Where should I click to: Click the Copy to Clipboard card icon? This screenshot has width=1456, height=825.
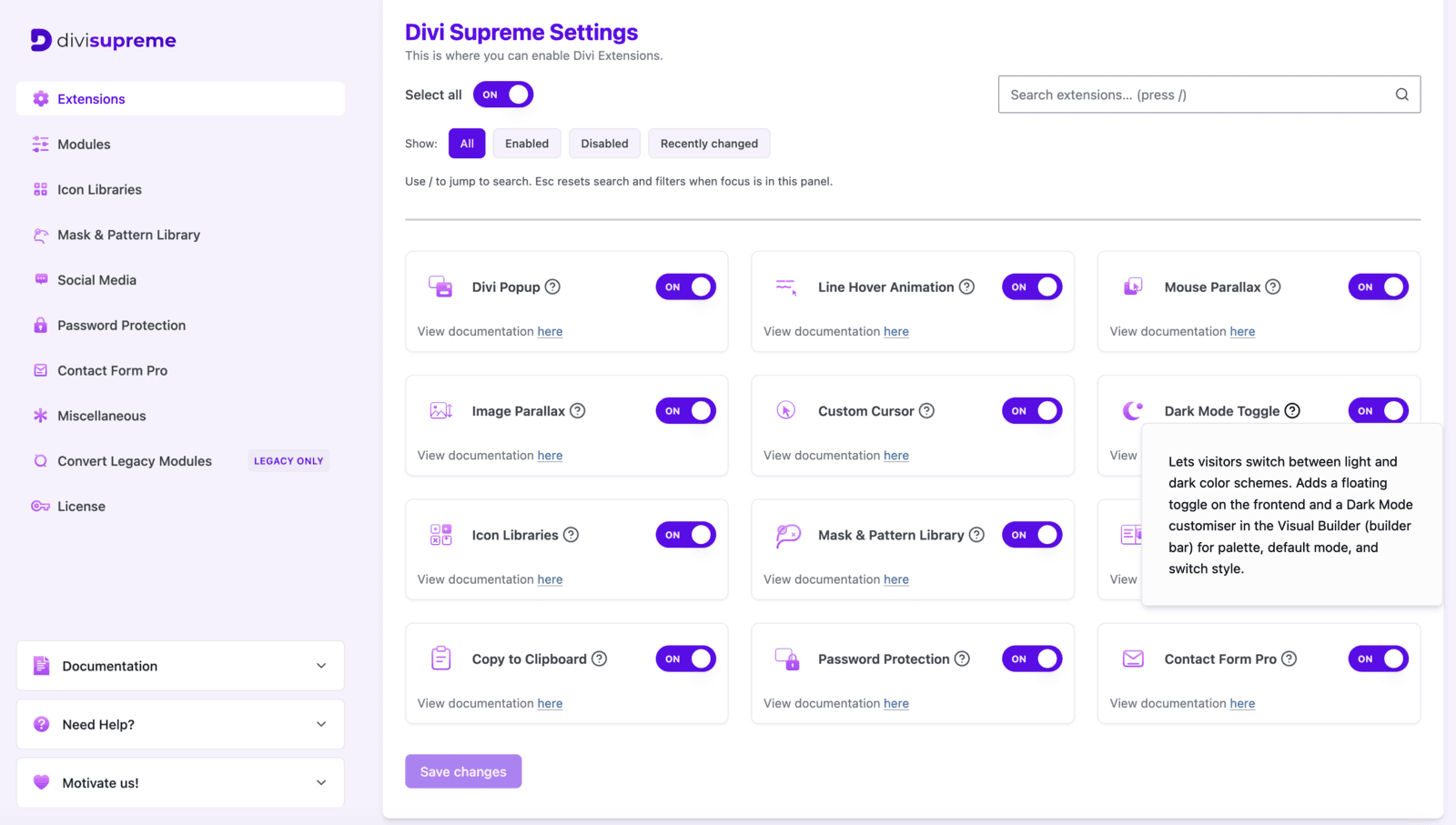point(441,658)
